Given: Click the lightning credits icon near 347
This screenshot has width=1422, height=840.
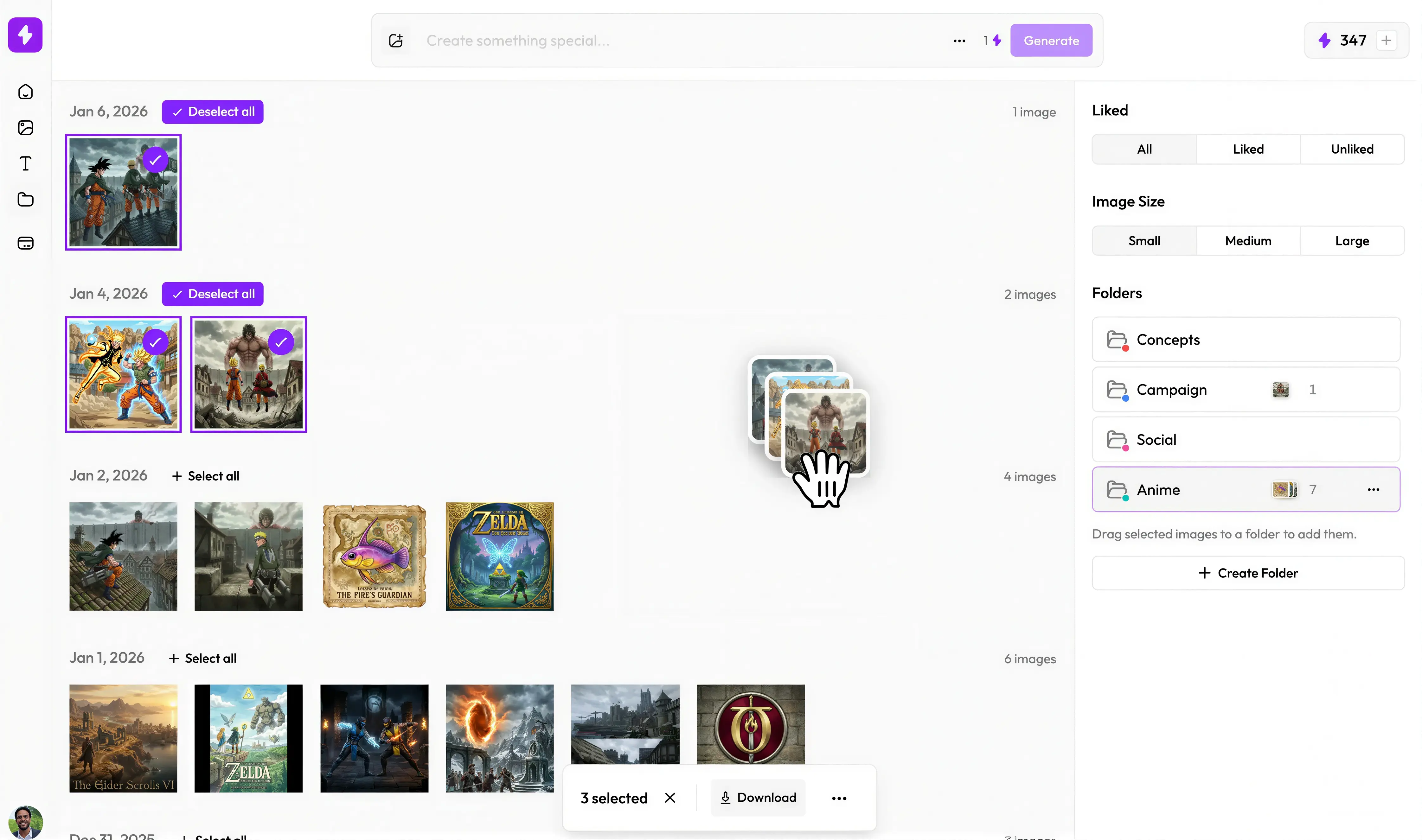Looking at the screenshot, I should coord(1325,40).
